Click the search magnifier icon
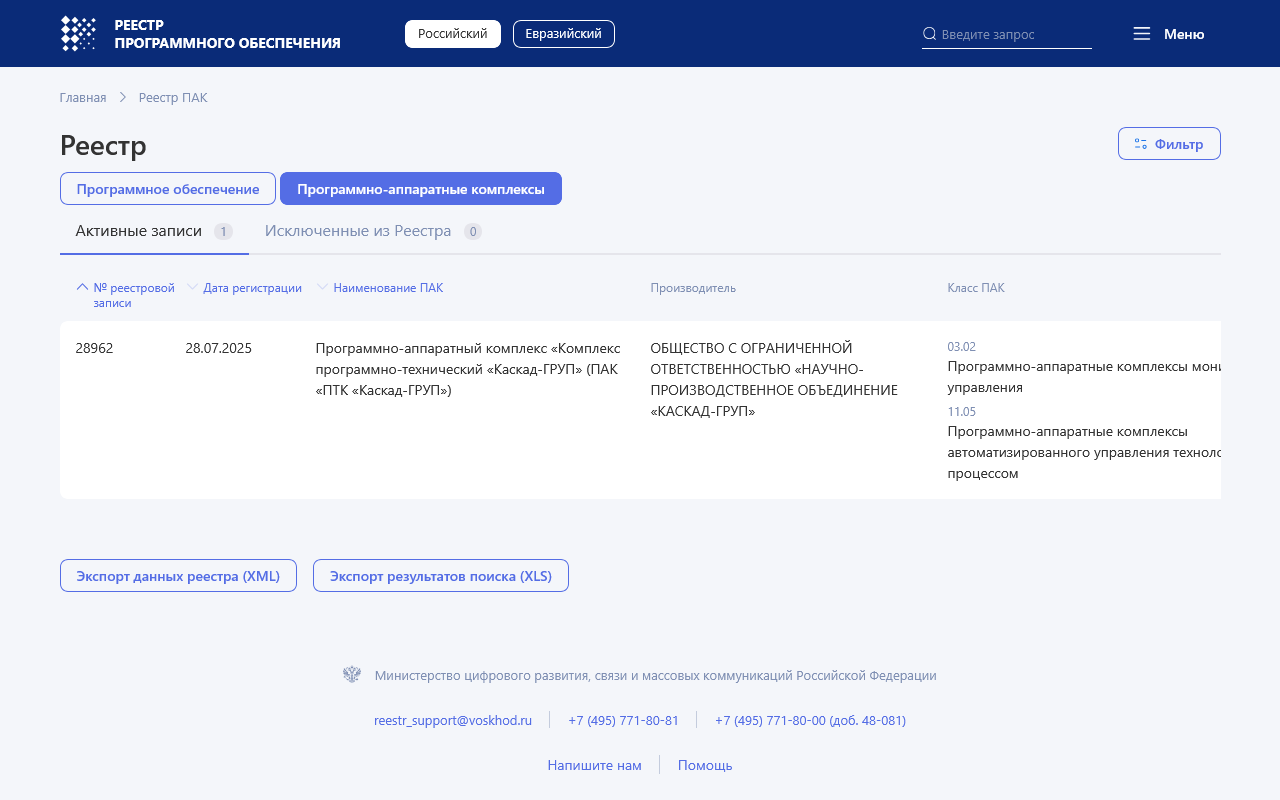Screen dimensions: 1280x800 tap(929, 33)
